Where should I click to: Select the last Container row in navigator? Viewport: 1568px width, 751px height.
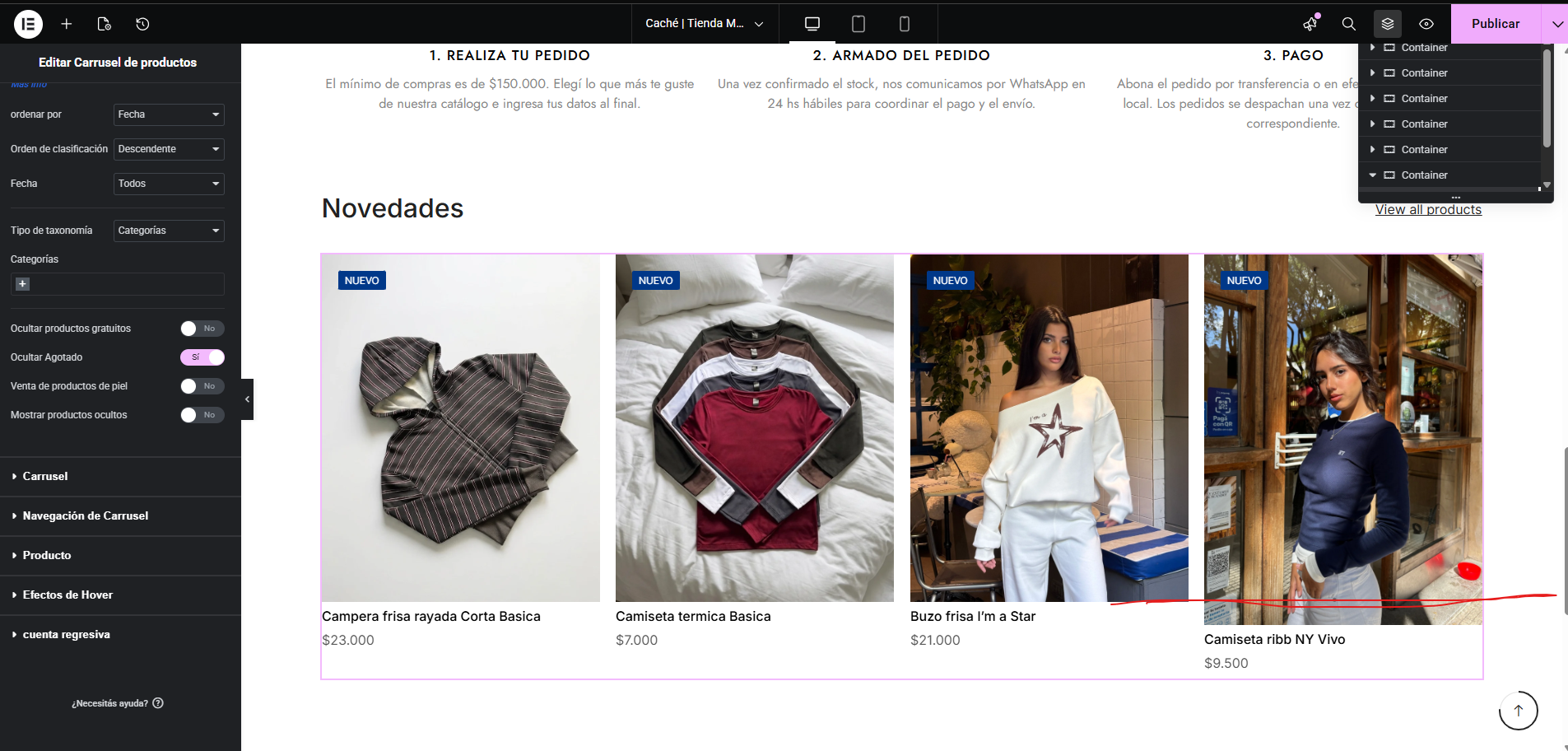1449,175
